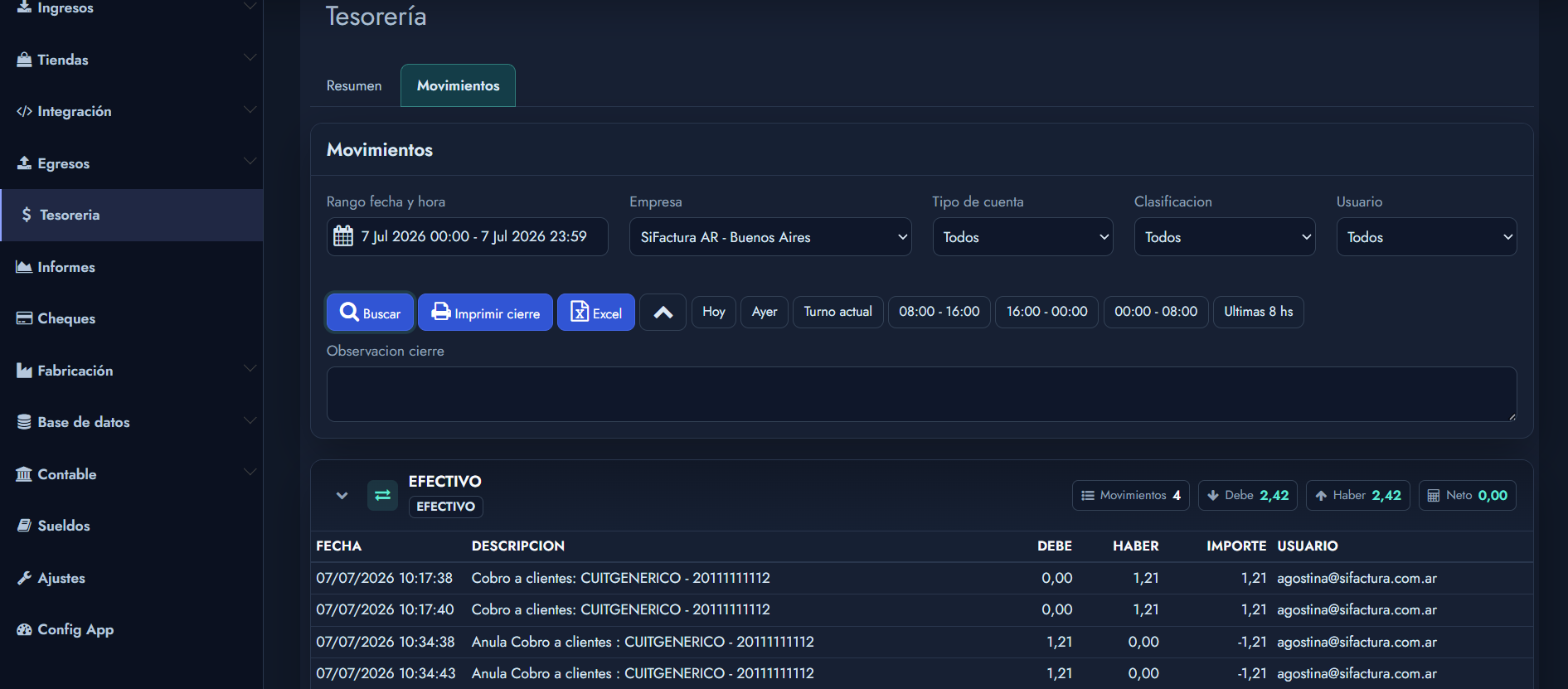Click the calendar icon in date range field
1568x689 pixels.
[342, 236]
